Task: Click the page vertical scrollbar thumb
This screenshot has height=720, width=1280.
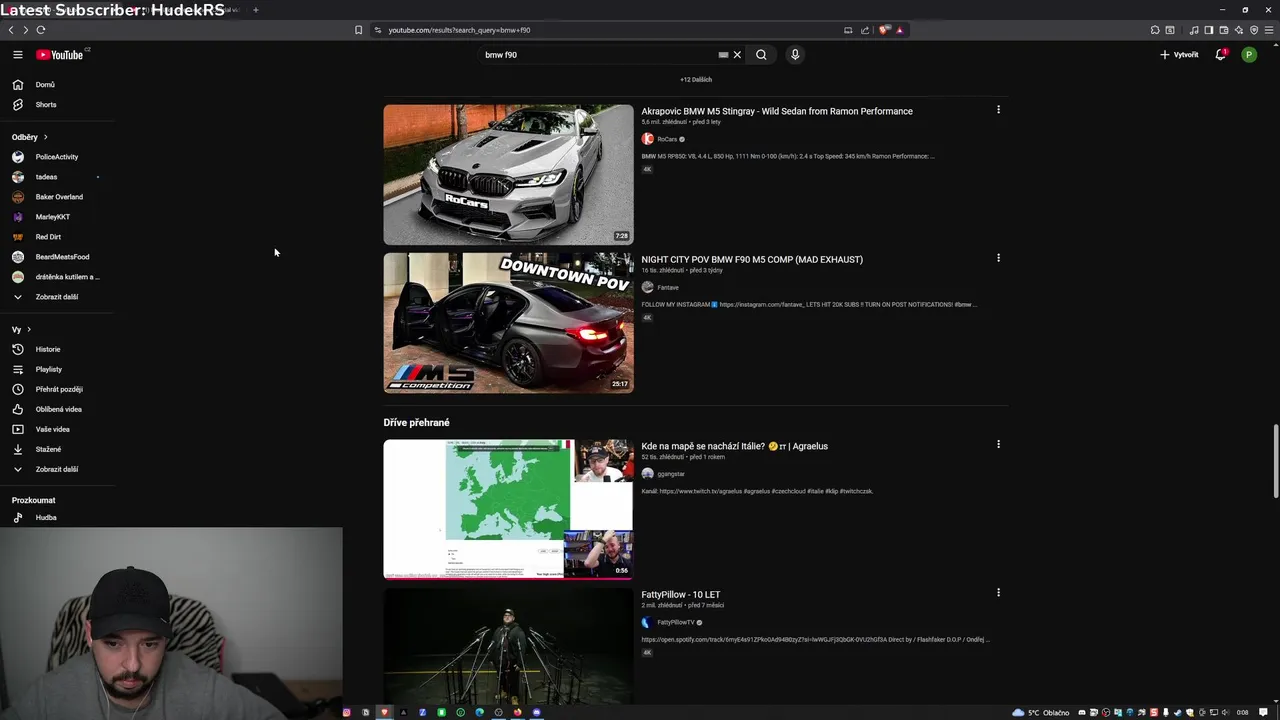Action: click(1275, 460)
